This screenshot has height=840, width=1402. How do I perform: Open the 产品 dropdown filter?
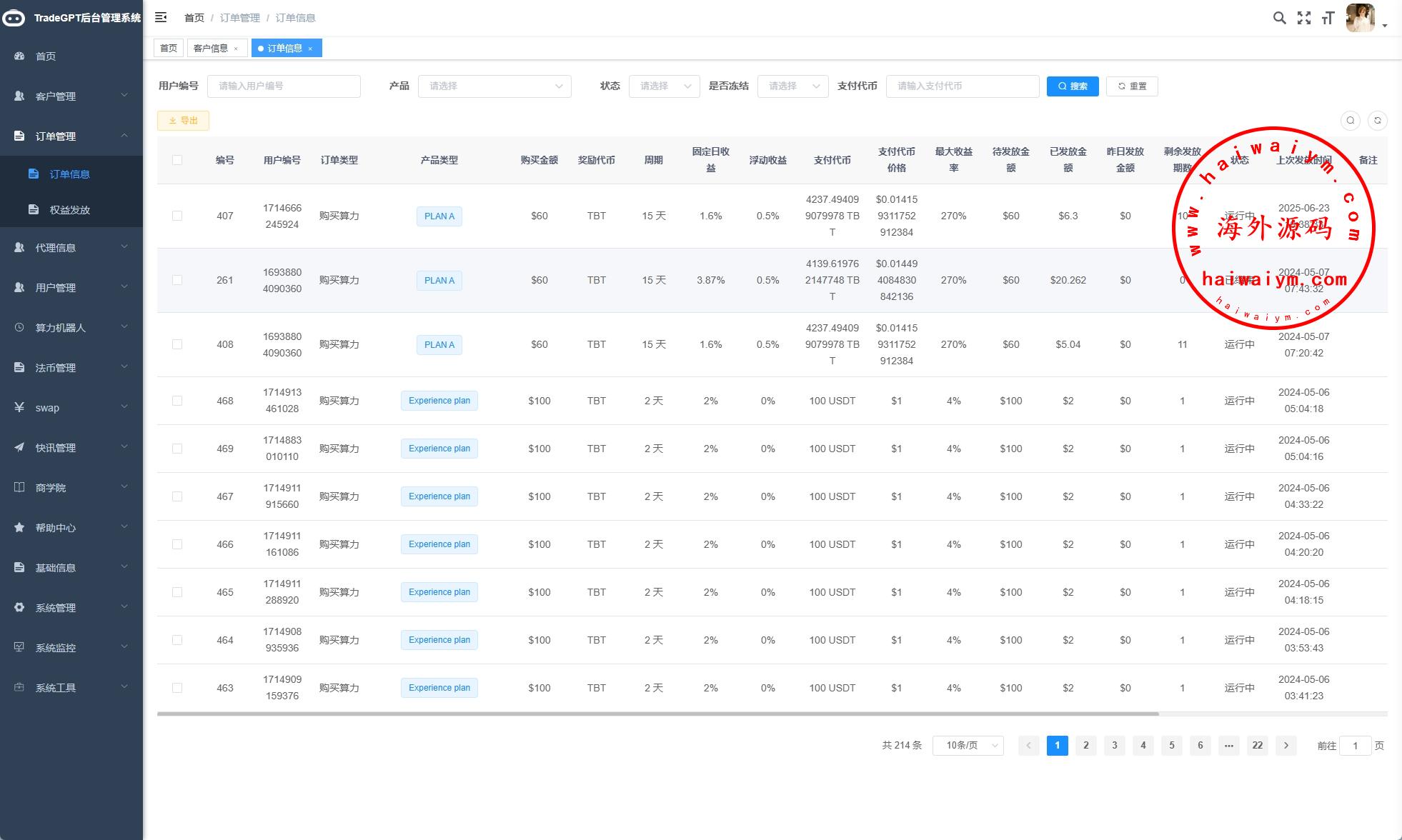tap(494, 86)
